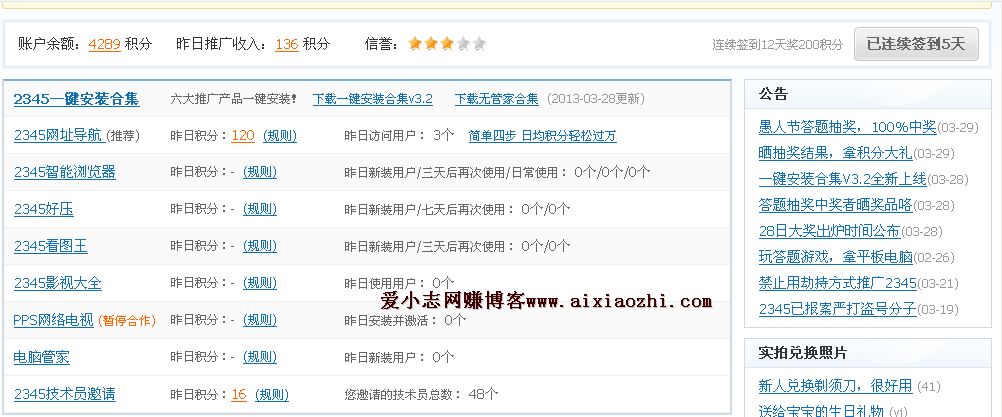This screenshot has height=417, width=1002.
Task: Open 新人兑换剃须刀，很好用 photo link
Action: pos(835,386)
